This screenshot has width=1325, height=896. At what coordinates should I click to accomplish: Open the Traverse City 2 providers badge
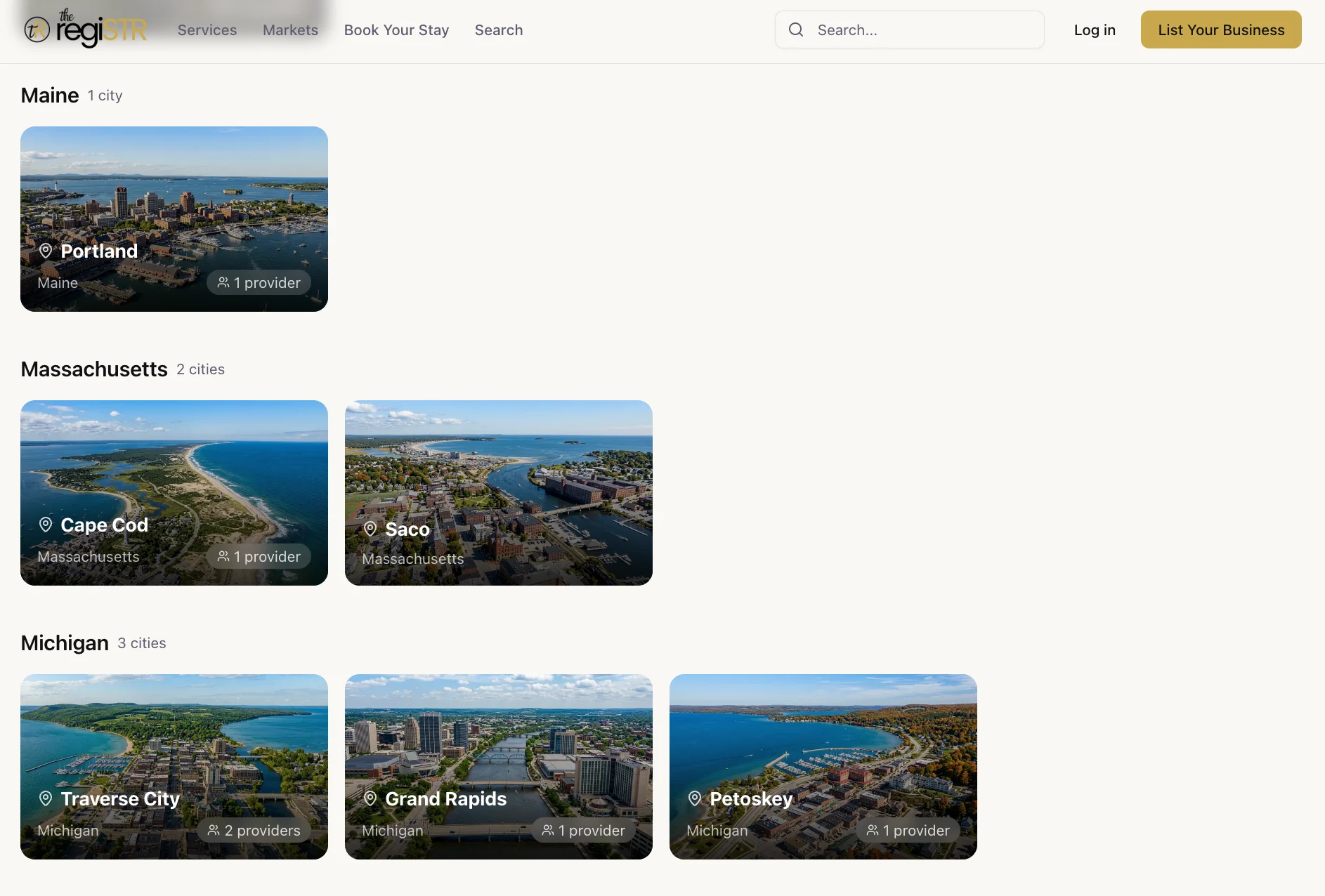point(254,830)
